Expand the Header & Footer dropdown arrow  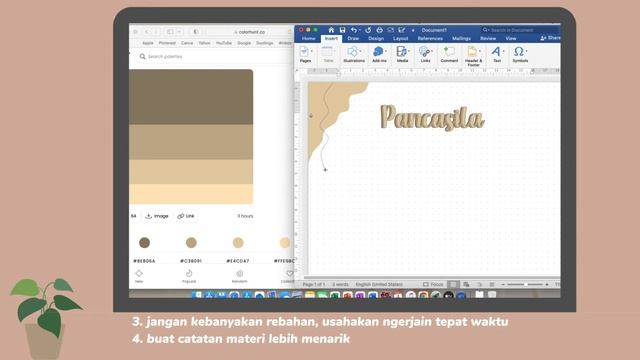coord(480,51)
